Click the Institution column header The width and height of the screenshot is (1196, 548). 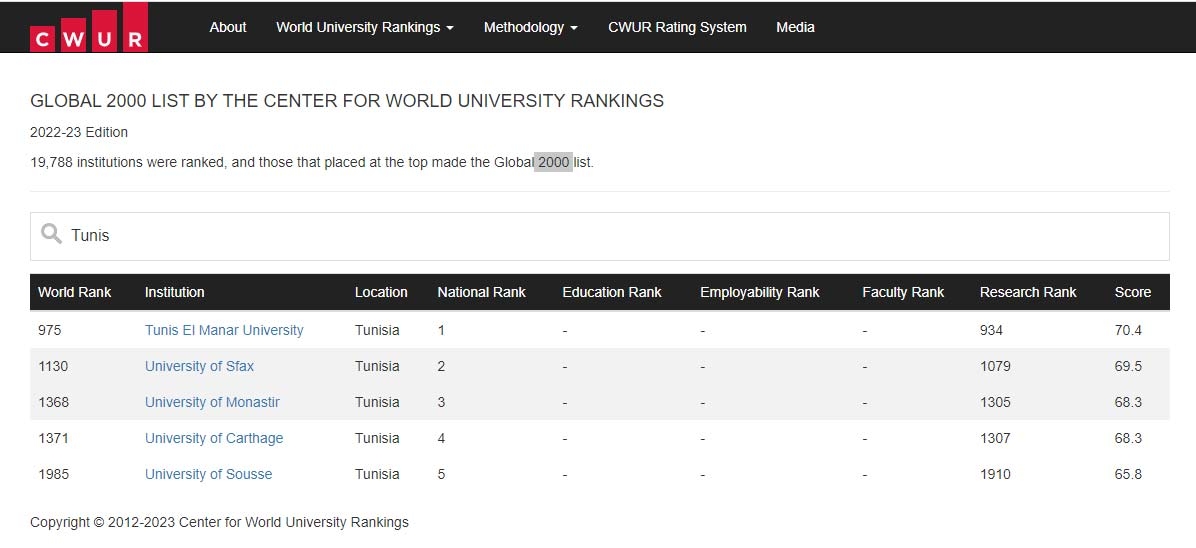coord(175,292)
